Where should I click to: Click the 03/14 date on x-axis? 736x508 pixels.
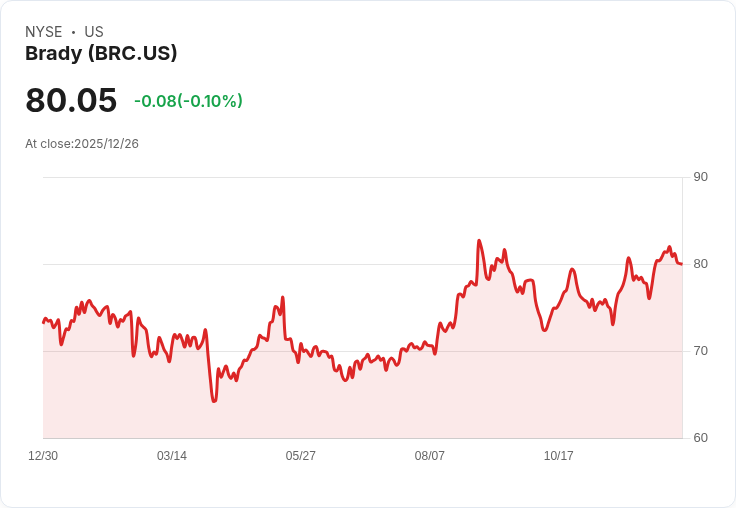click(172, 456)
